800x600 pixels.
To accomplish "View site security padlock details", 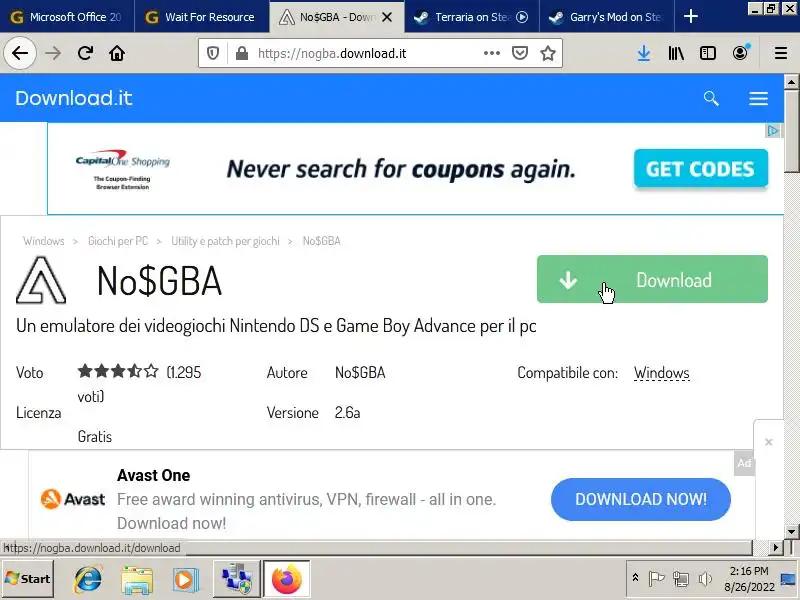I will 242,53.
